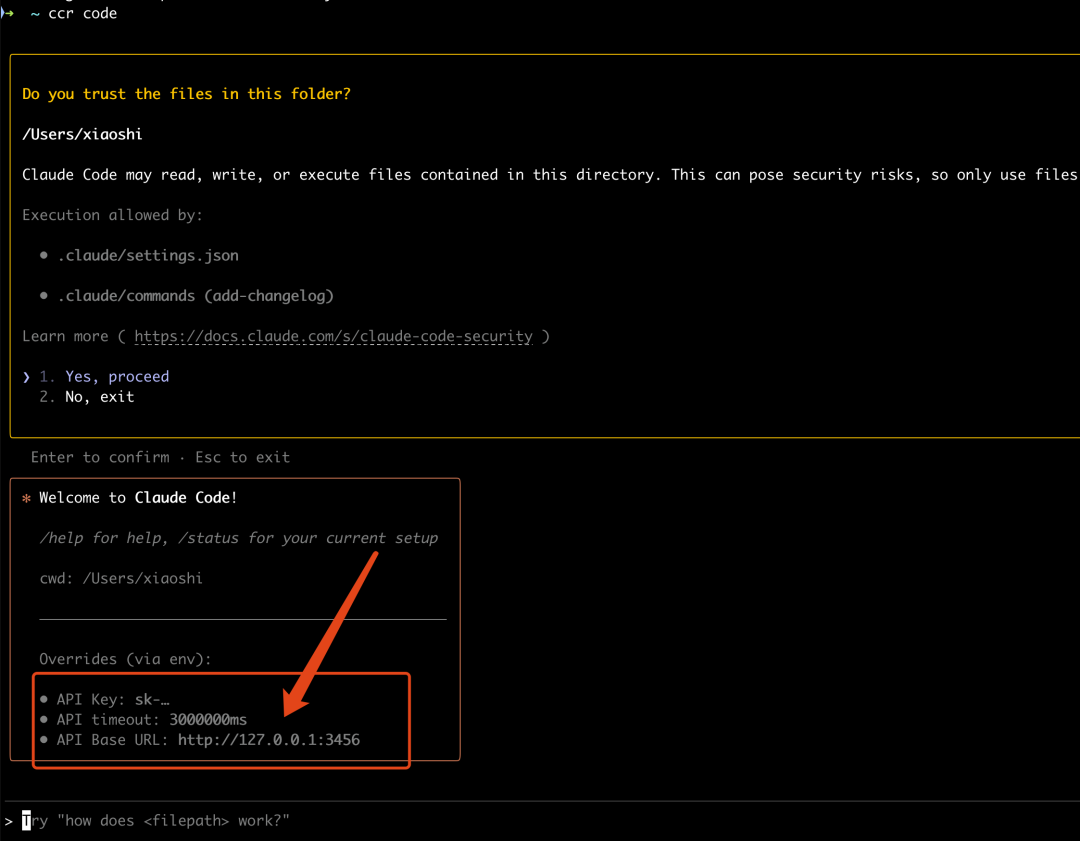This screenshot has width=1080, height=841.
Task: Click the prompt input field placeholder
Action: 156,820
